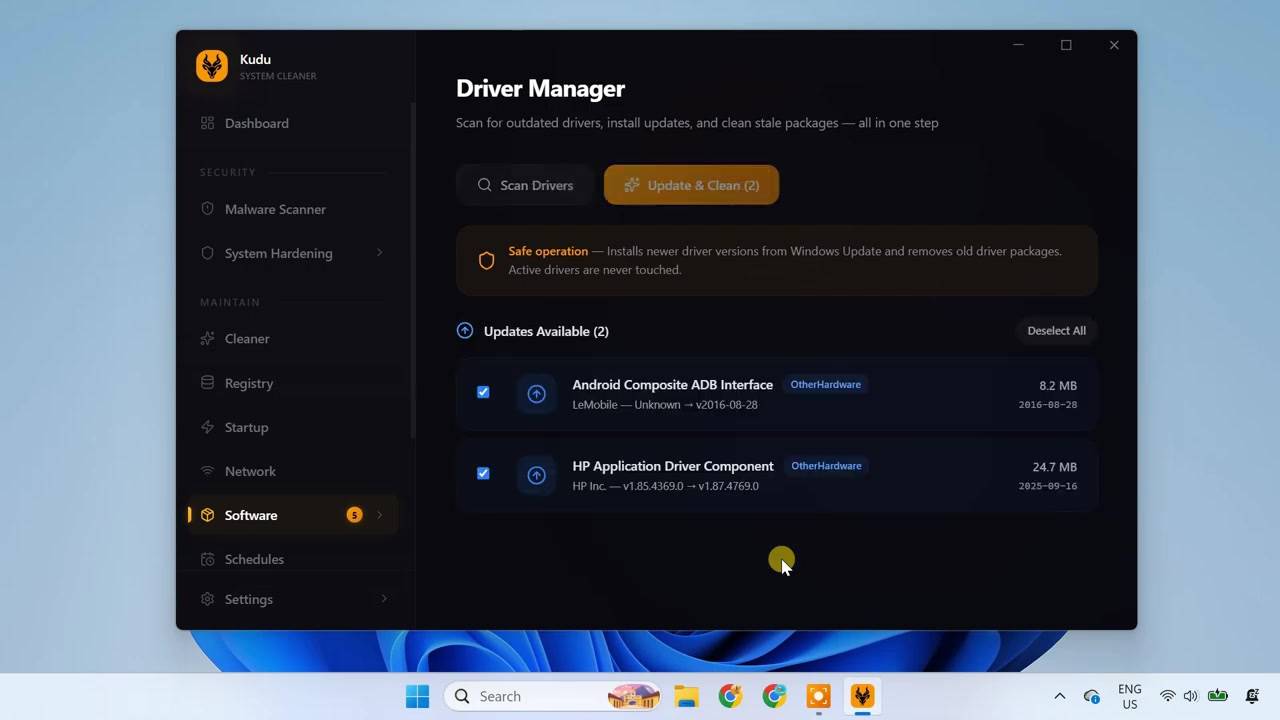Go to the Registry section
Viewport: 1280px width, 720px height.
click(x=292, y=383)
